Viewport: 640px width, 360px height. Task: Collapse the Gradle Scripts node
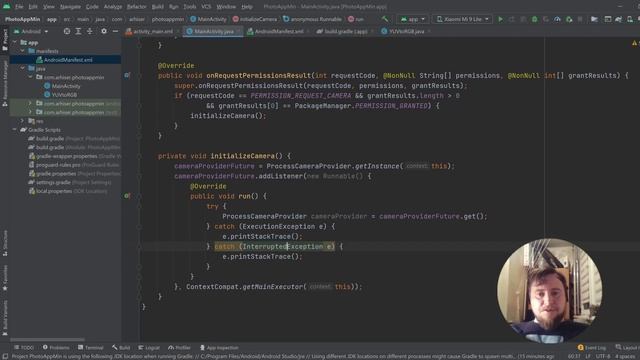coord(15,130)
